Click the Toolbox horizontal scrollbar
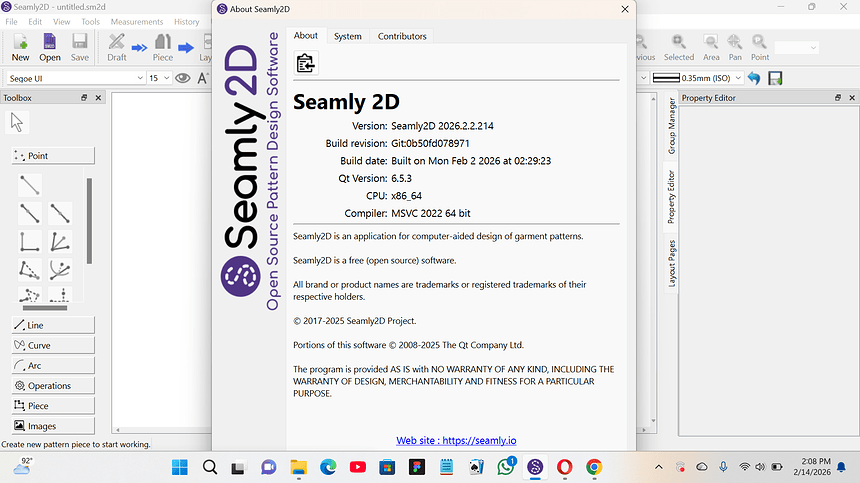This screenshot has width=860, height=483. 44,308
